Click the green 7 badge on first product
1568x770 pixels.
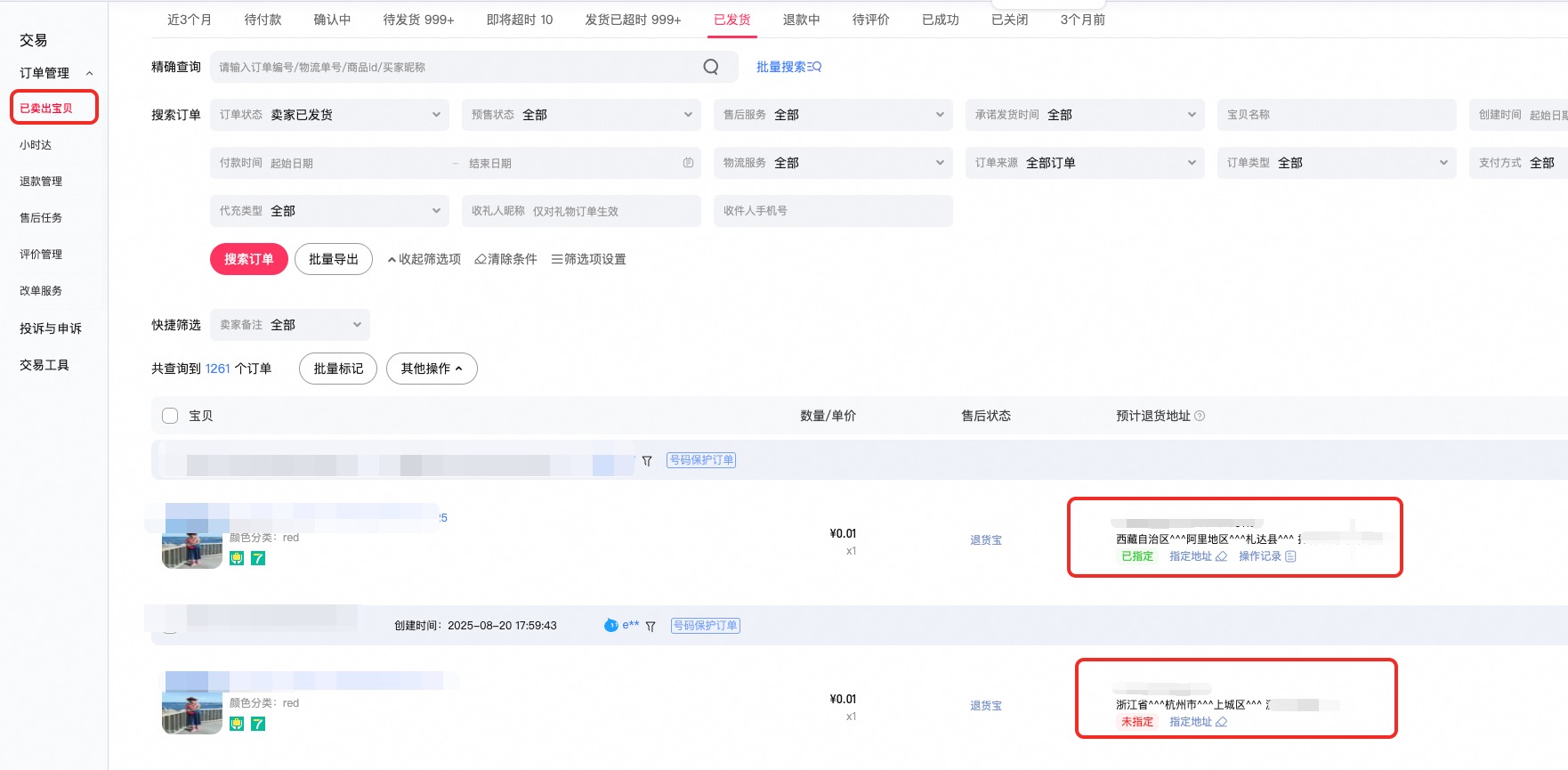[258, 558]
